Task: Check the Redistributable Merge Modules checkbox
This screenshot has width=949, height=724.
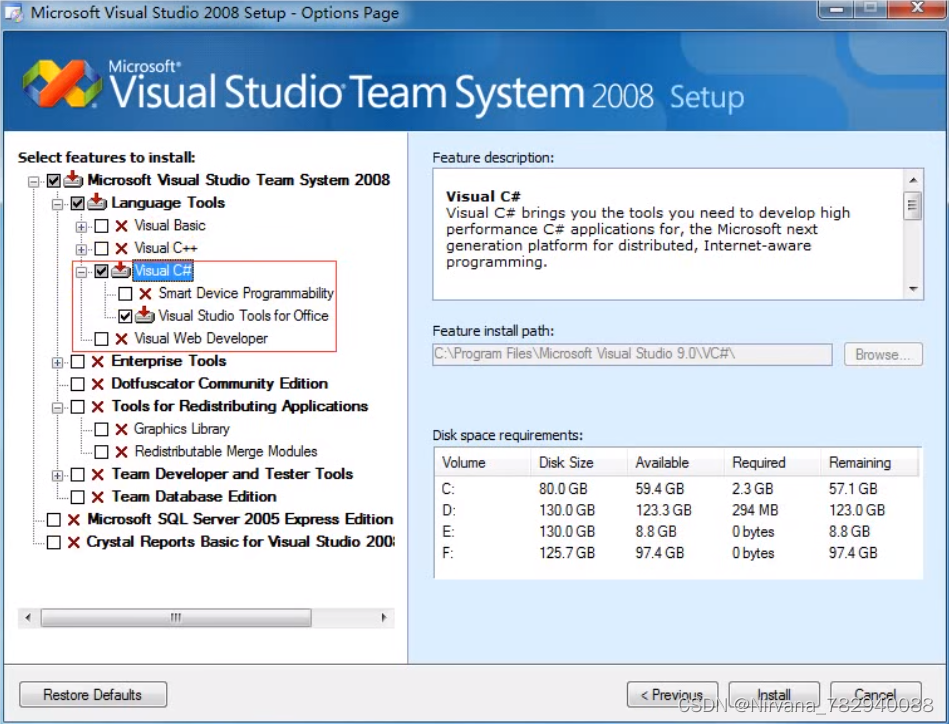Action: [x=102, y=452]
